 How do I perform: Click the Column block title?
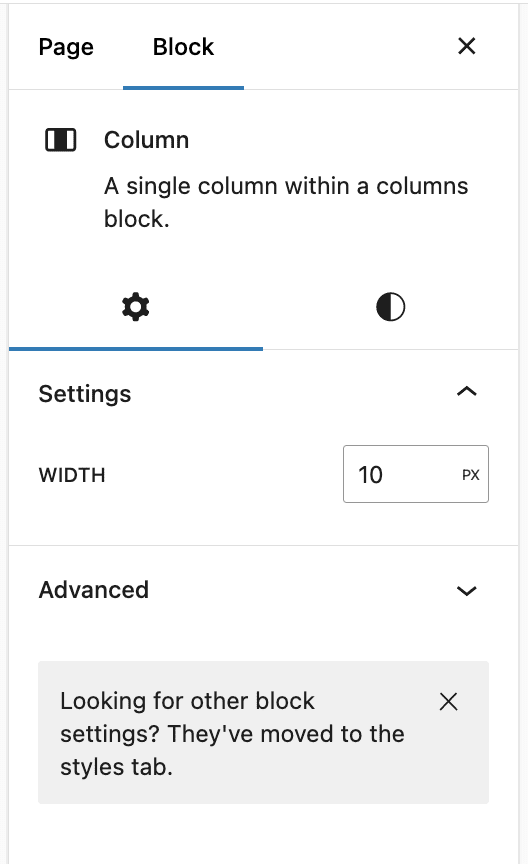[147, 140]
